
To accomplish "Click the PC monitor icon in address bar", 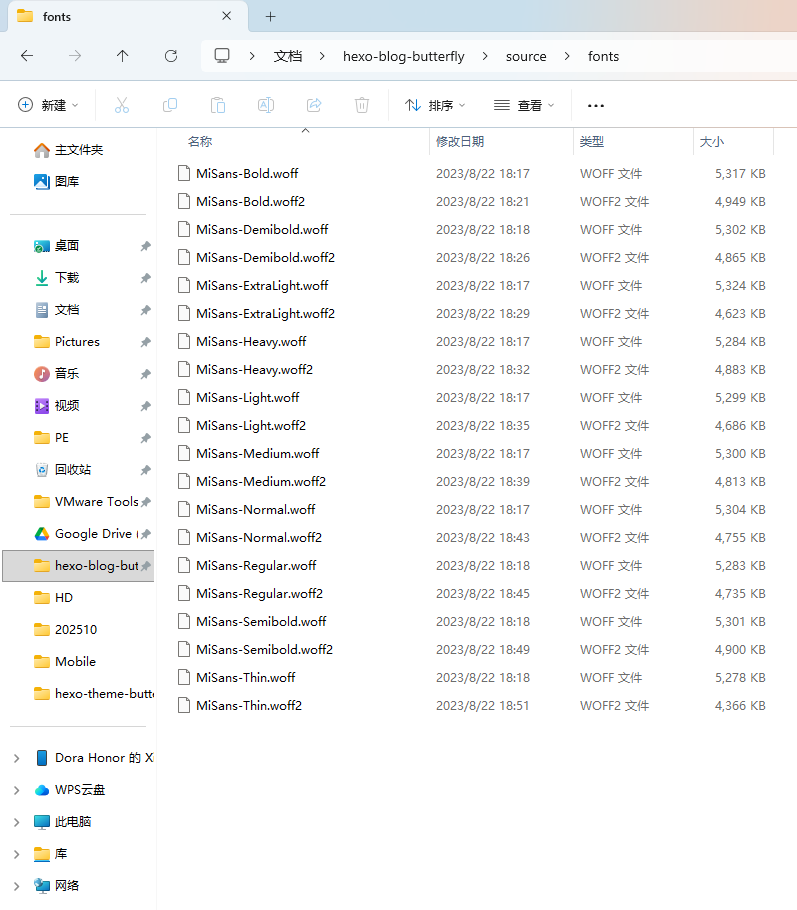I will 222,56.
